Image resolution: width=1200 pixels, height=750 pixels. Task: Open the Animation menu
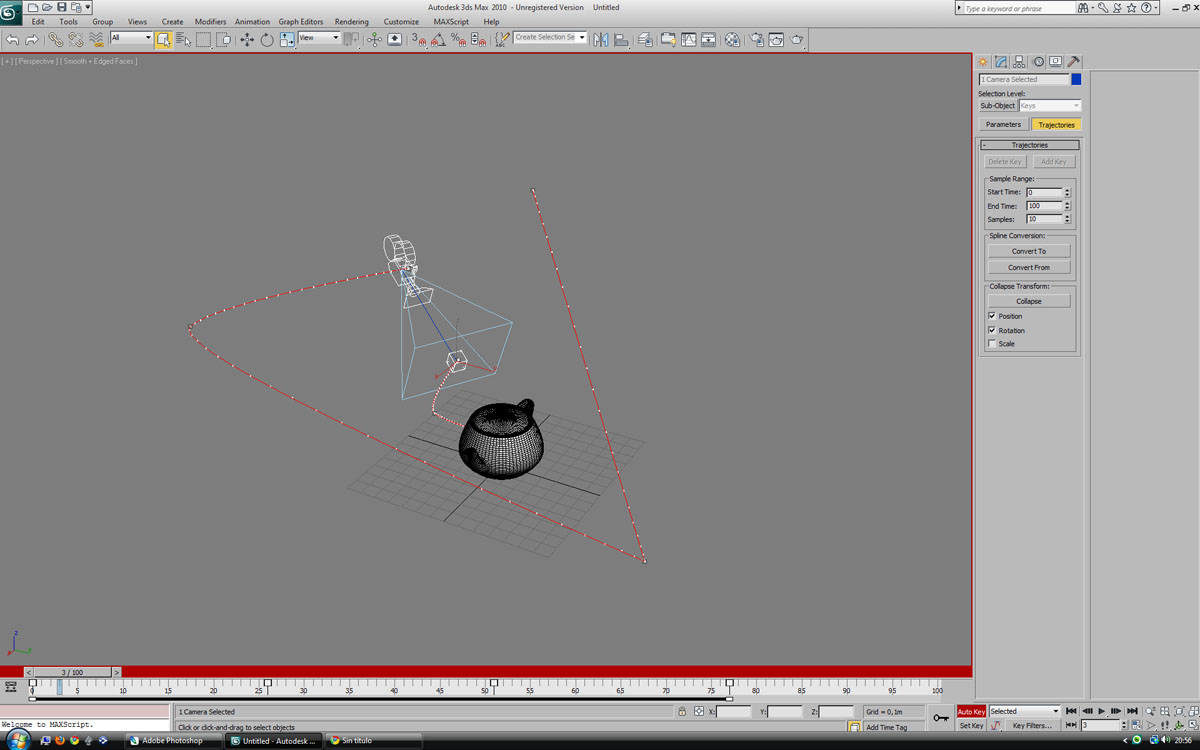pos(252,21)
